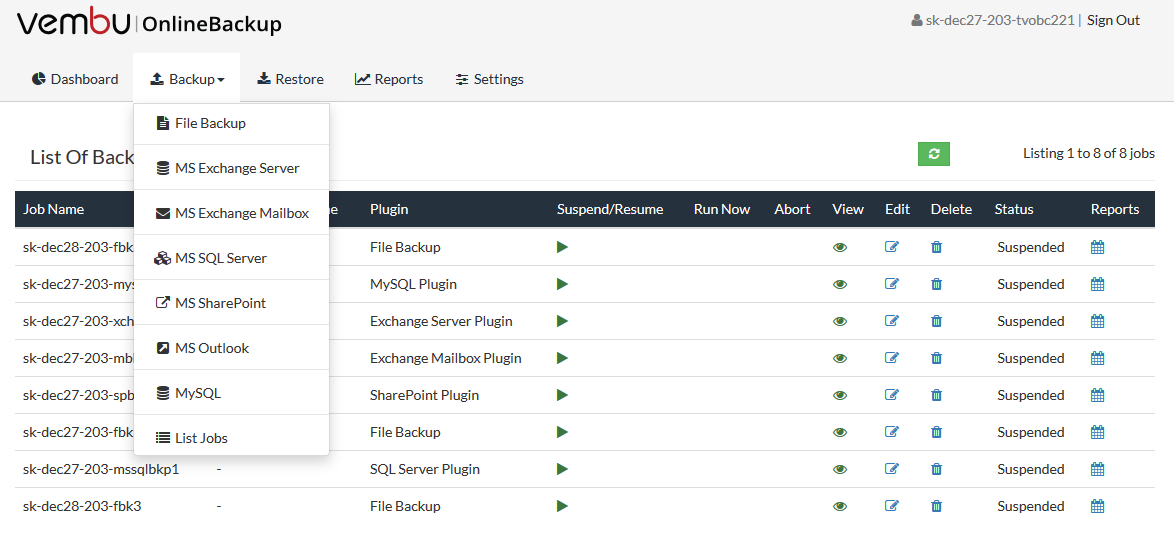
Task: Open reports calendar for Exchange Server Plugin
Action: tap(1098, 321)
